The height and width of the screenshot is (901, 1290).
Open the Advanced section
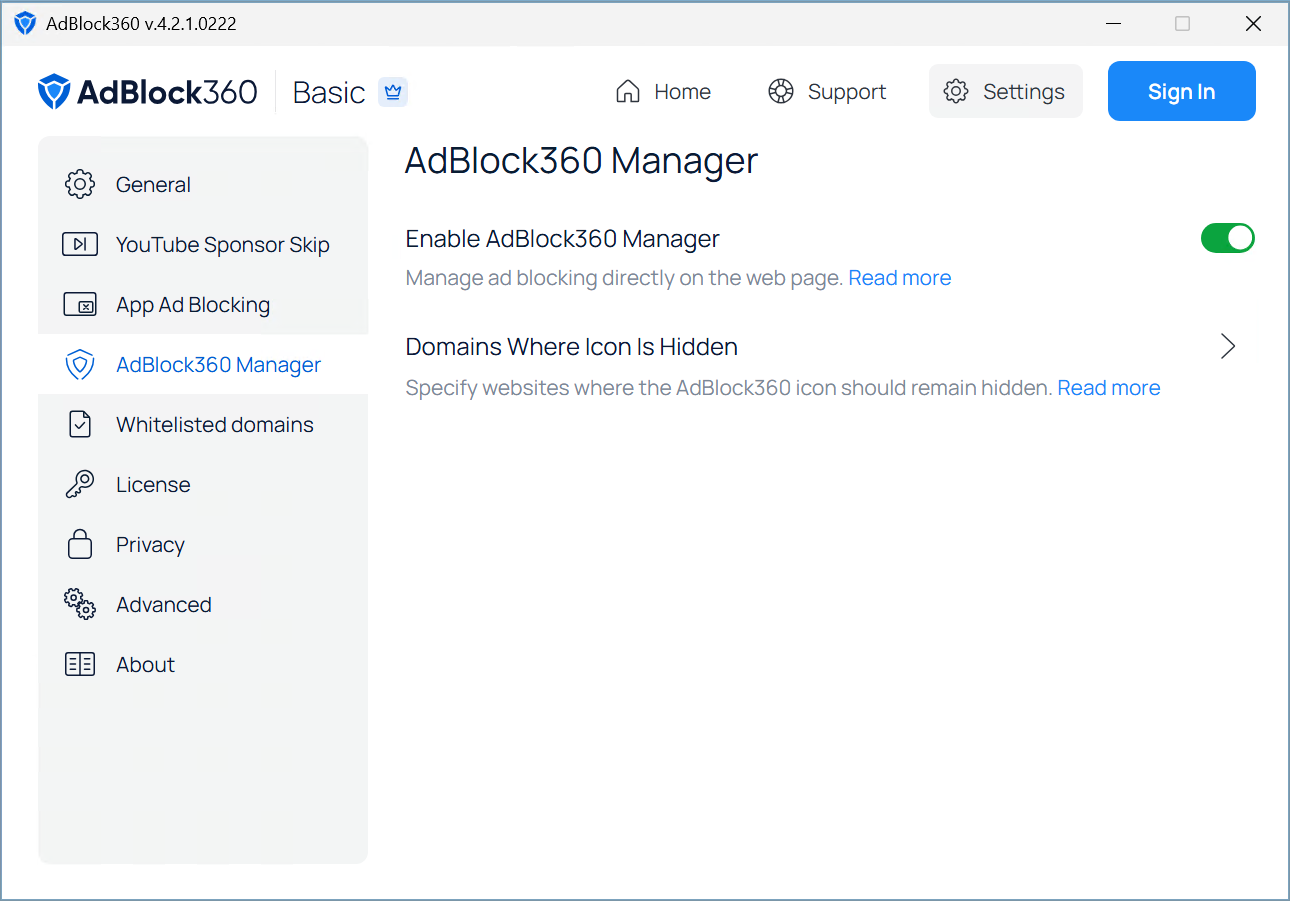point(203,604)
